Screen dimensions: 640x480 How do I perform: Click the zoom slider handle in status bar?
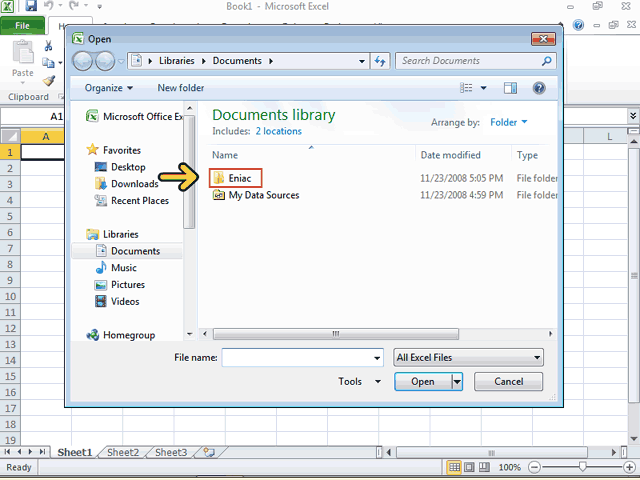[x=582, y=467]
